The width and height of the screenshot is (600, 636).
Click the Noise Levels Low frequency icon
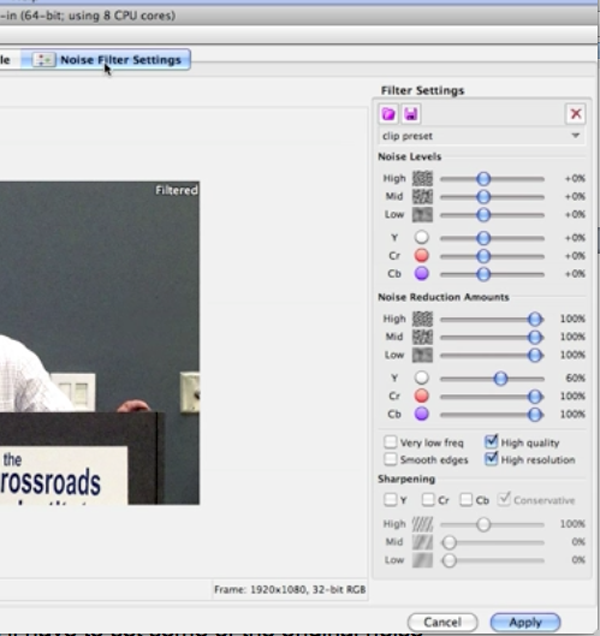pyautogui.click(x=422, y=215)
